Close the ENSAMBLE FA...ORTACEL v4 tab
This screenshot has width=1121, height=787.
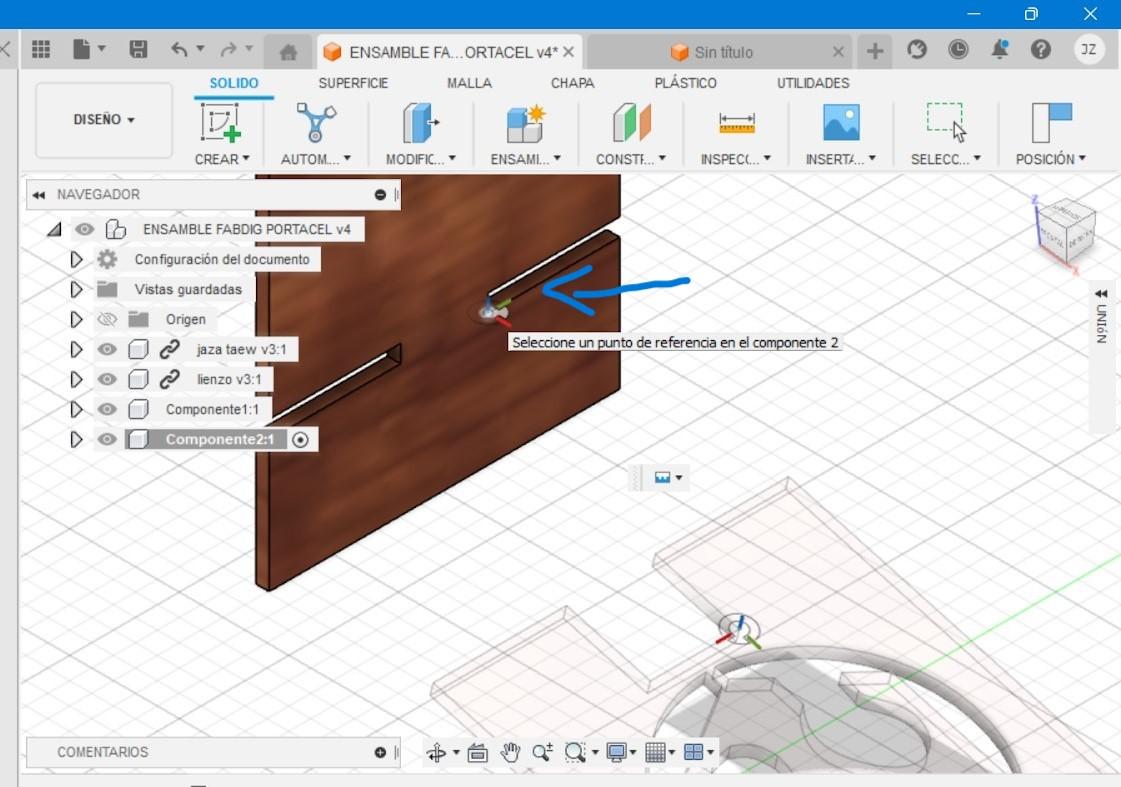click(568, 51)
